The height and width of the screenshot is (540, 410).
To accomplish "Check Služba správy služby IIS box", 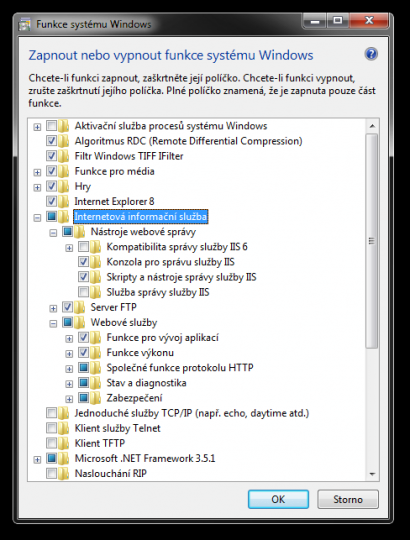I will (x=84, y=292).
